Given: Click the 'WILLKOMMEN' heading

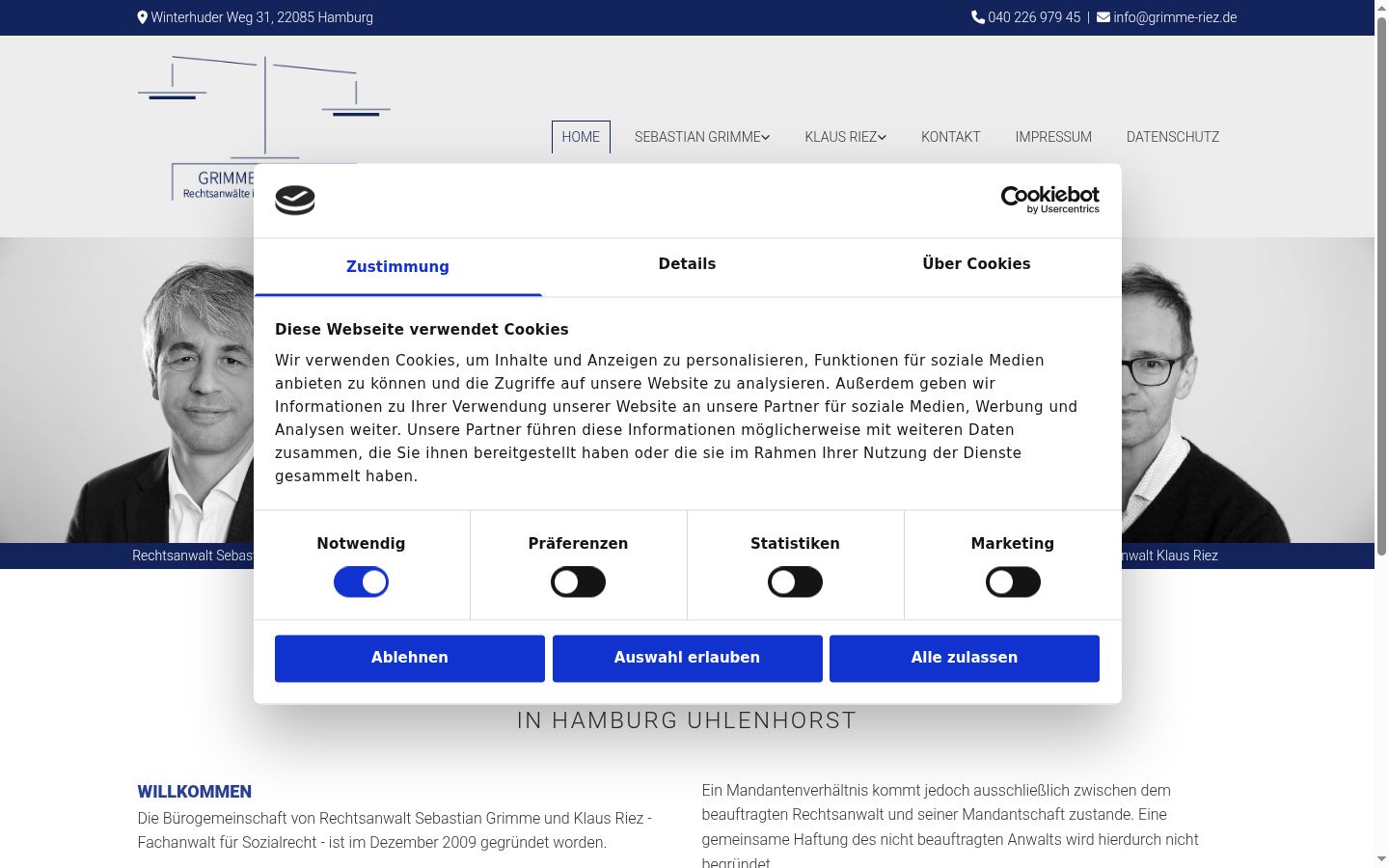Looking at the screenshot, I should [195, 792].
